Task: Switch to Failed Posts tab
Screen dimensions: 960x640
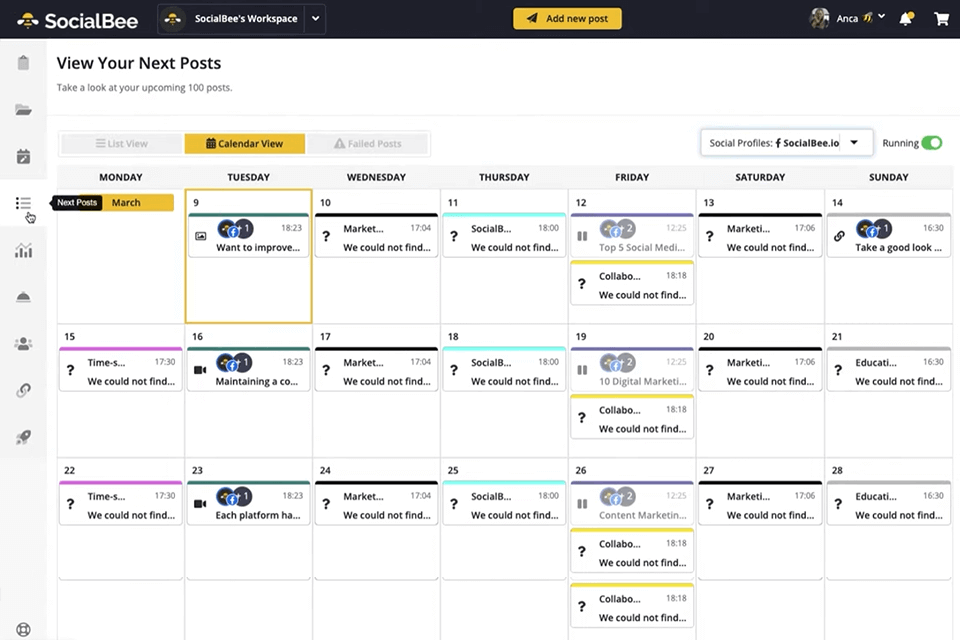Action: tap(367, 143)
